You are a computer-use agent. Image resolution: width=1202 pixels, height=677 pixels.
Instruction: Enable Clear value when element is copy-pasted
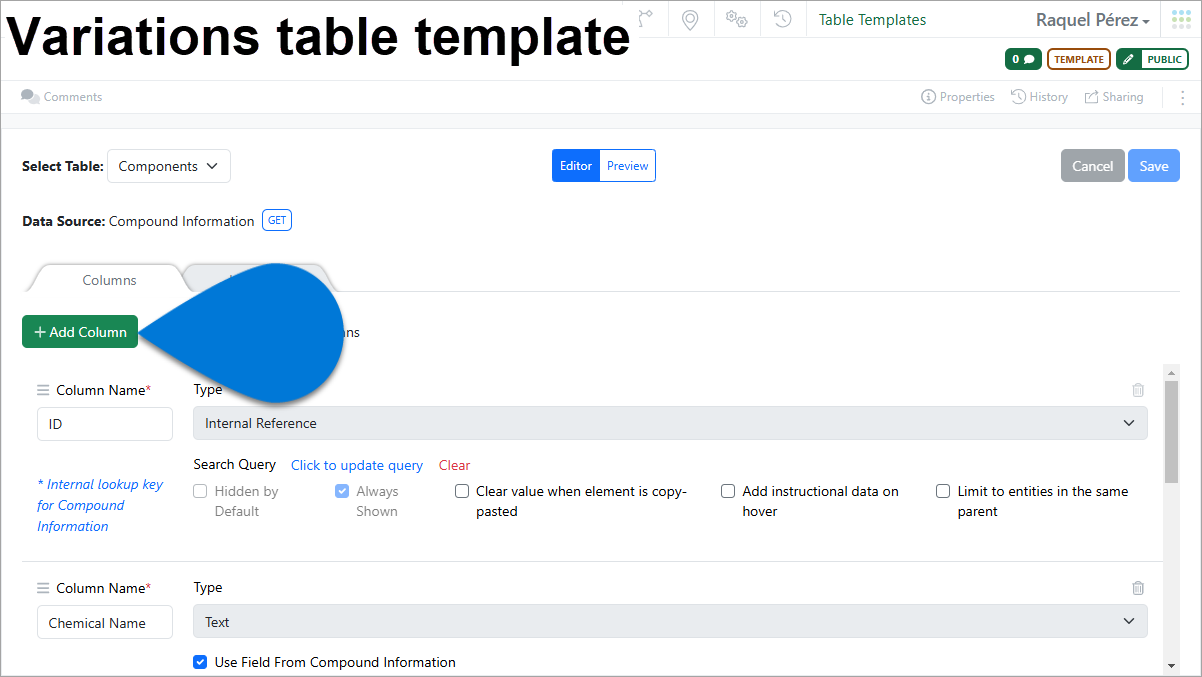click(462, 491)
